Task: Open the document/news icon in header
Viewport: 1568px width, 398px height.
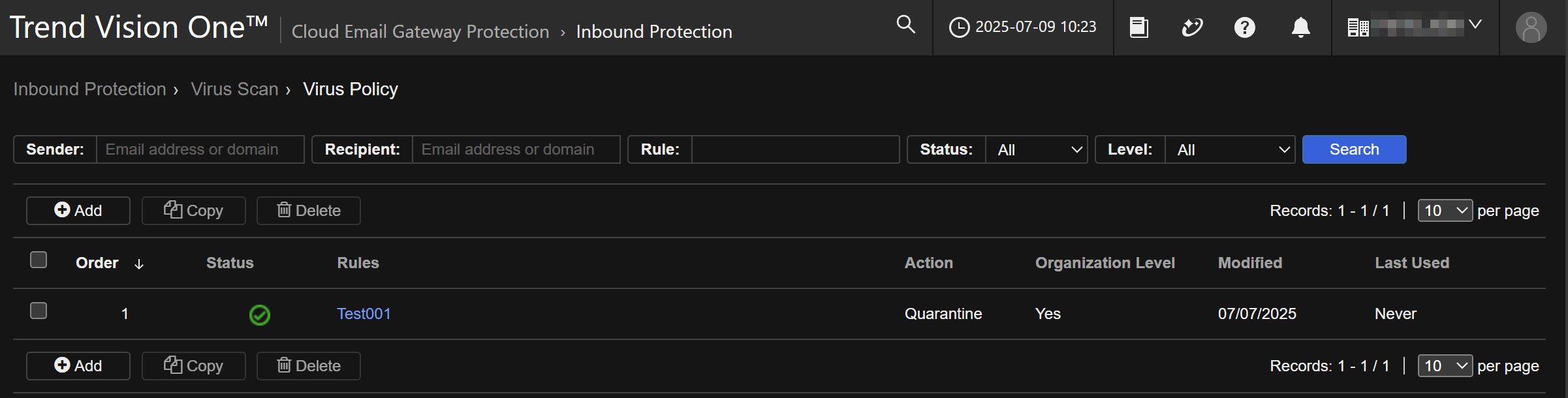Action: (x=1138, y=27)
